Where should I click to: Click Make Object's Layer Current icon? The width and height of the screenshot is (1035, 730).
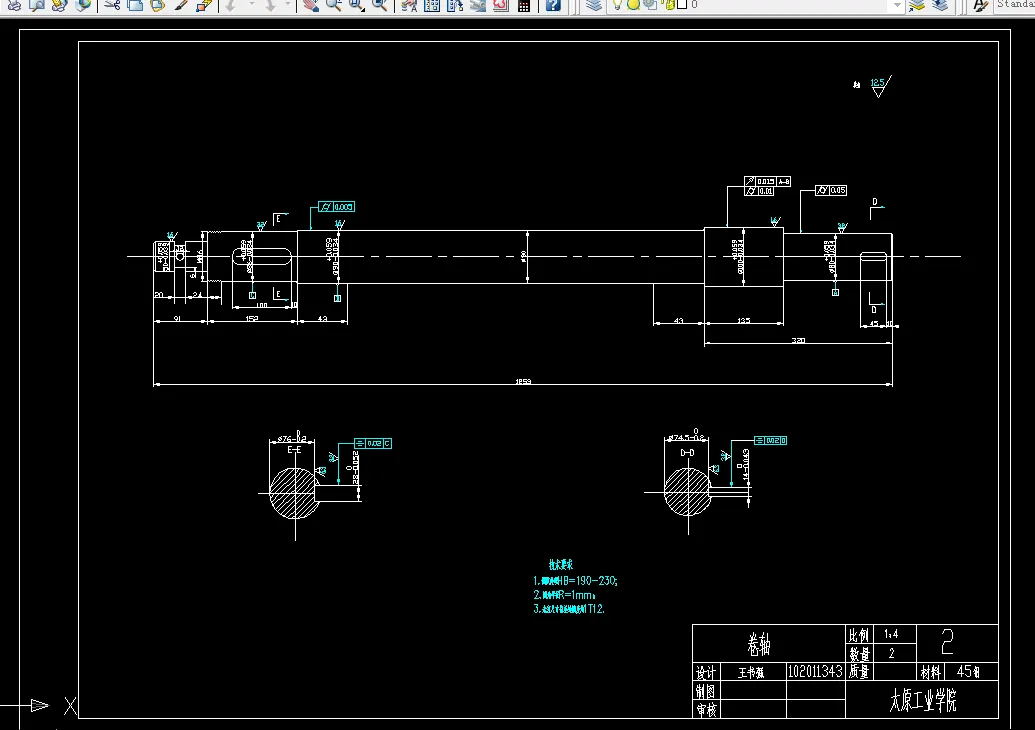point(917,5)
